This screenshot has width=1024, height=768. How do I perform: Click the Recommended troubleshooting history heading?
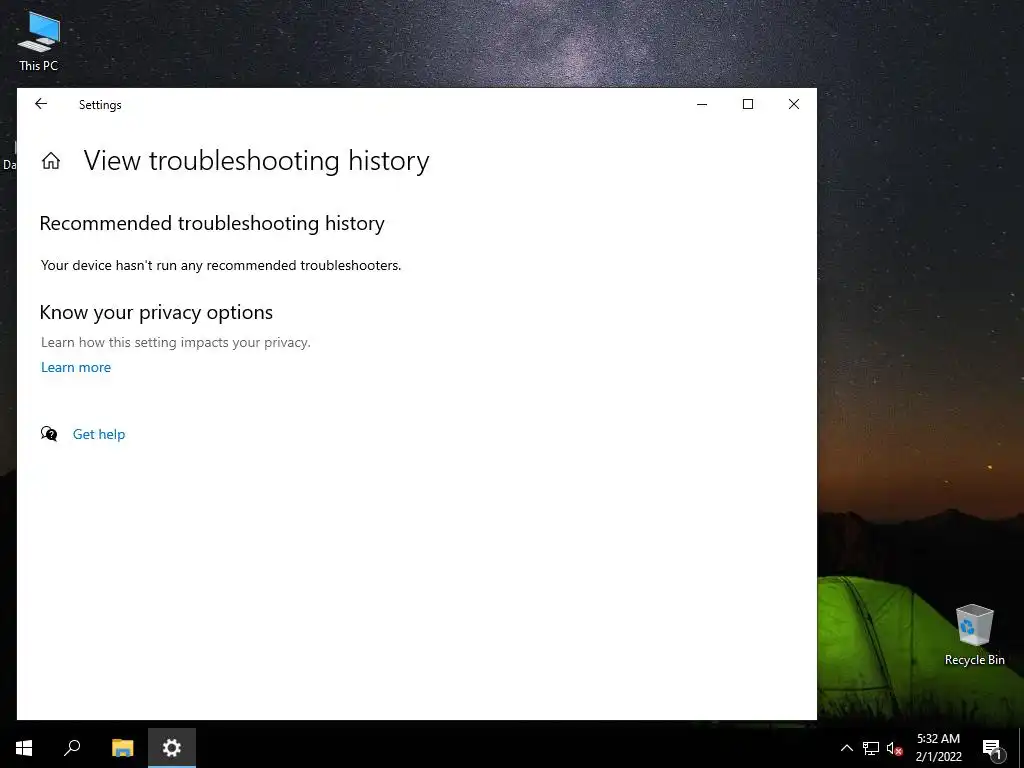pos(212,223)
